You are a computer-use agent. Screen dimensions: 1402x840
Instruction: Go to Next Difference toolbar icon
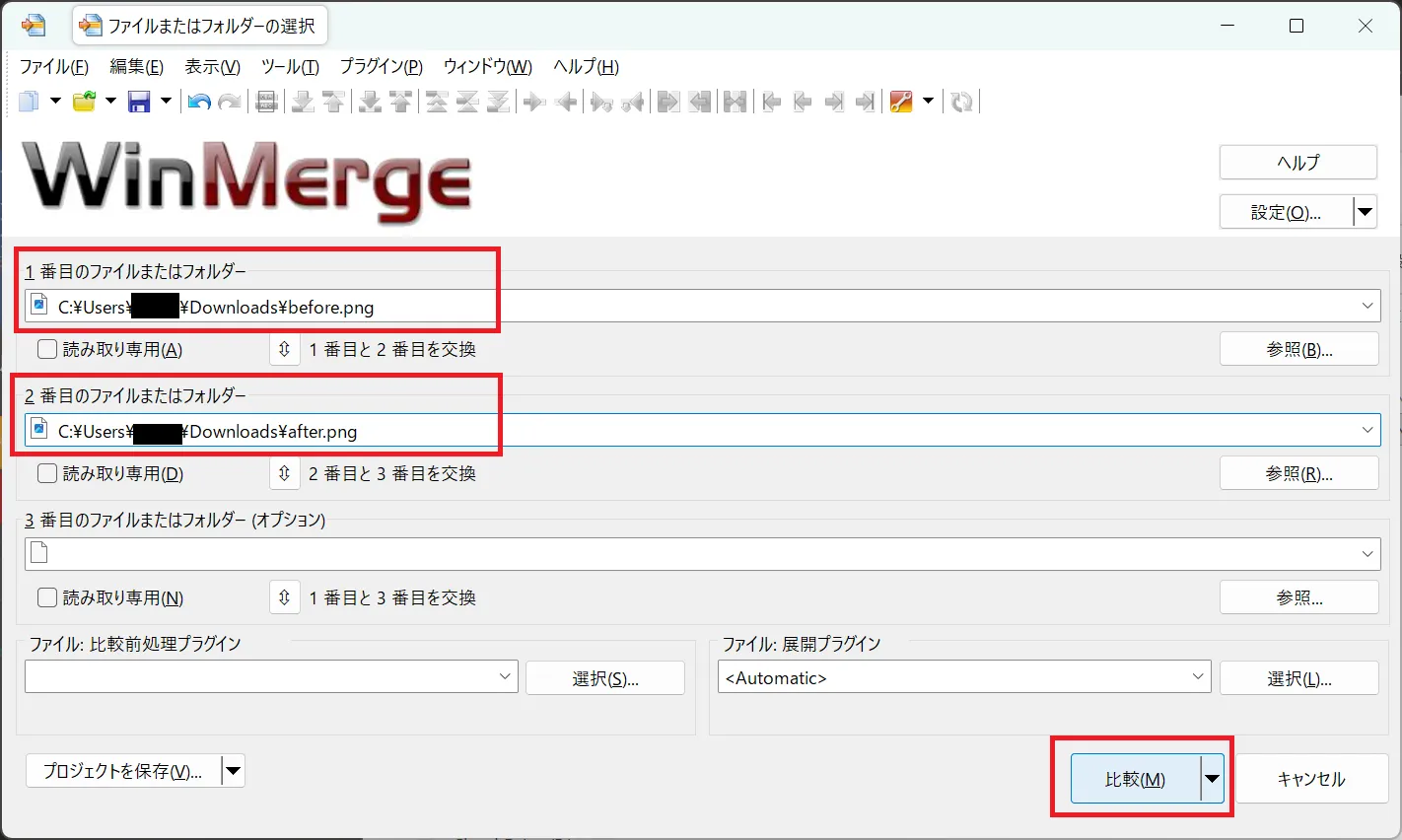[304, 101]
